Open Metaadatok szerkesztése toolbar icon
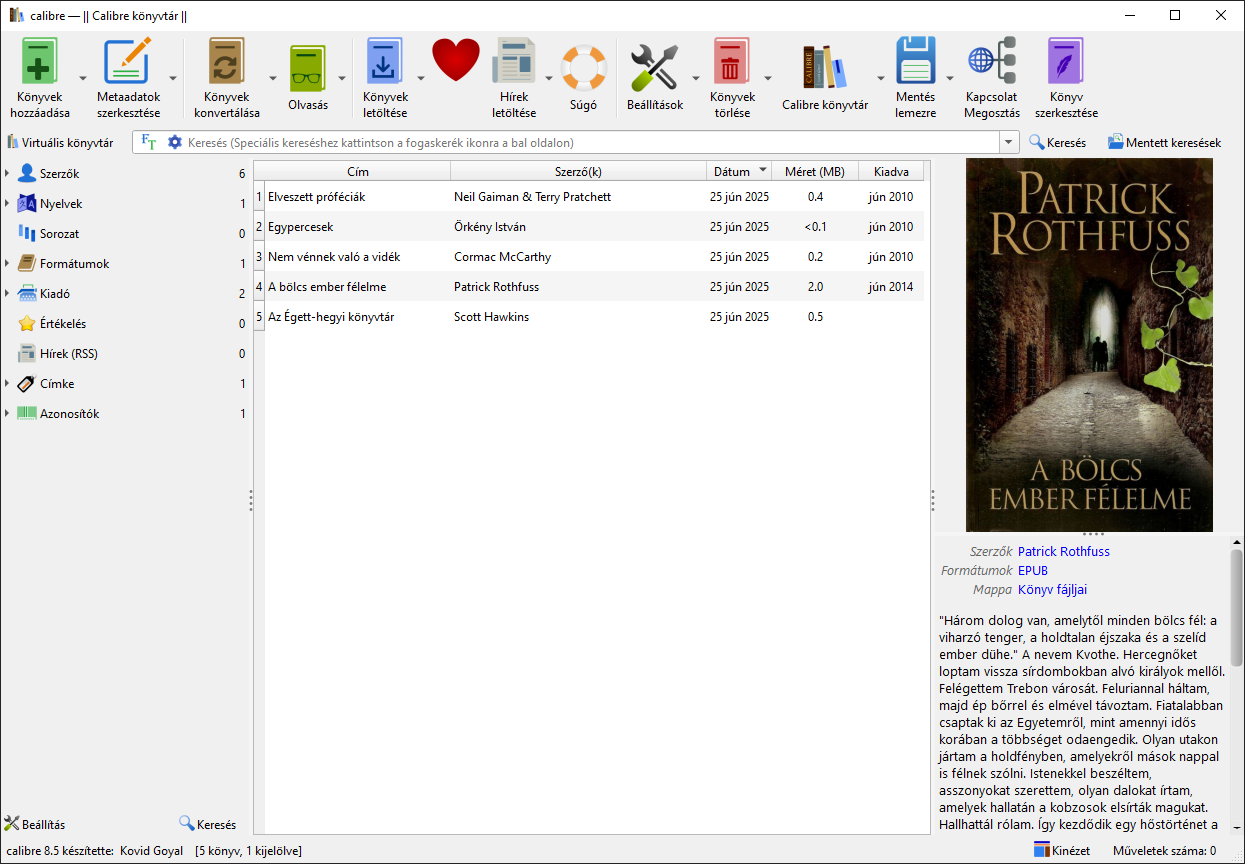 click(128, 62)
